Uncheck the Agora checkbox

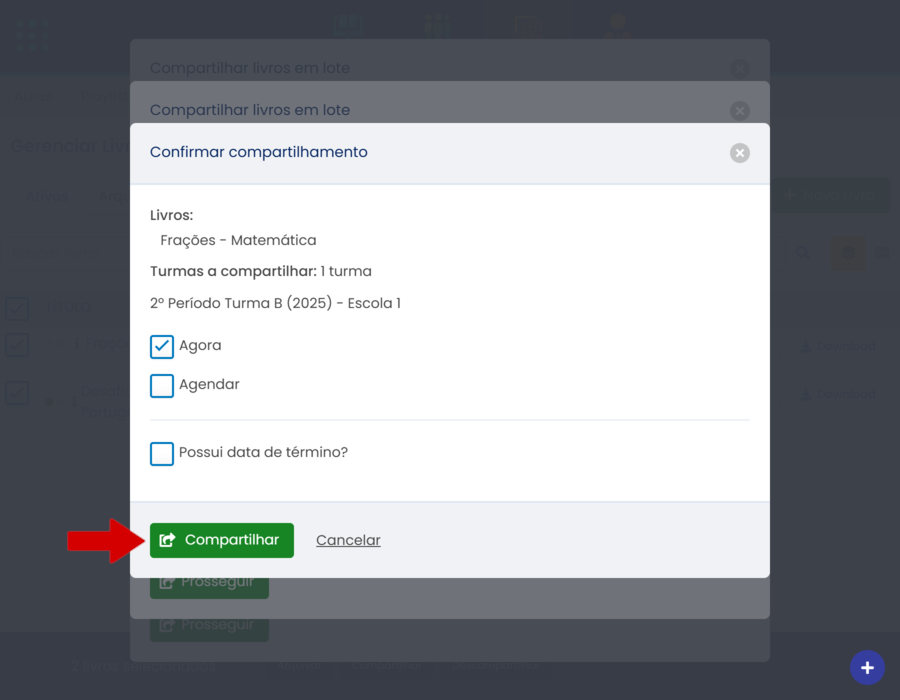coord(162,346)
